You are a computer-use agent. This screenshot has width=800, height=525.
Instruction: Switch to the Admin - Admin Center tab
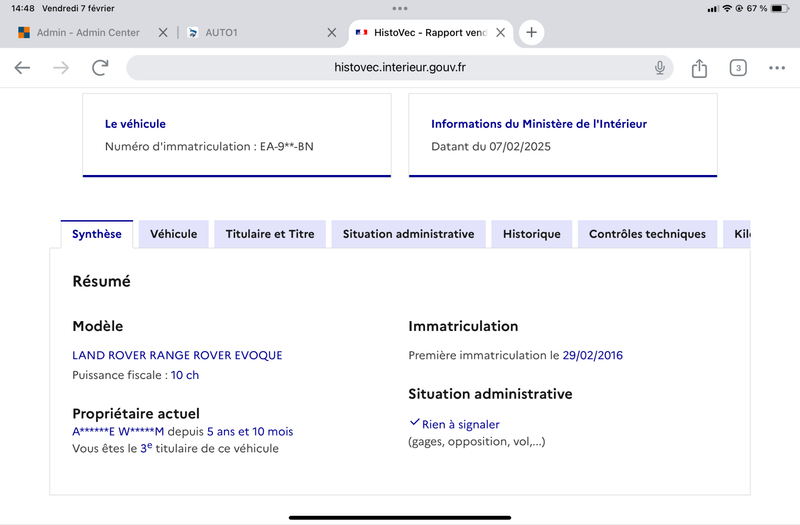tap(88, 33)
